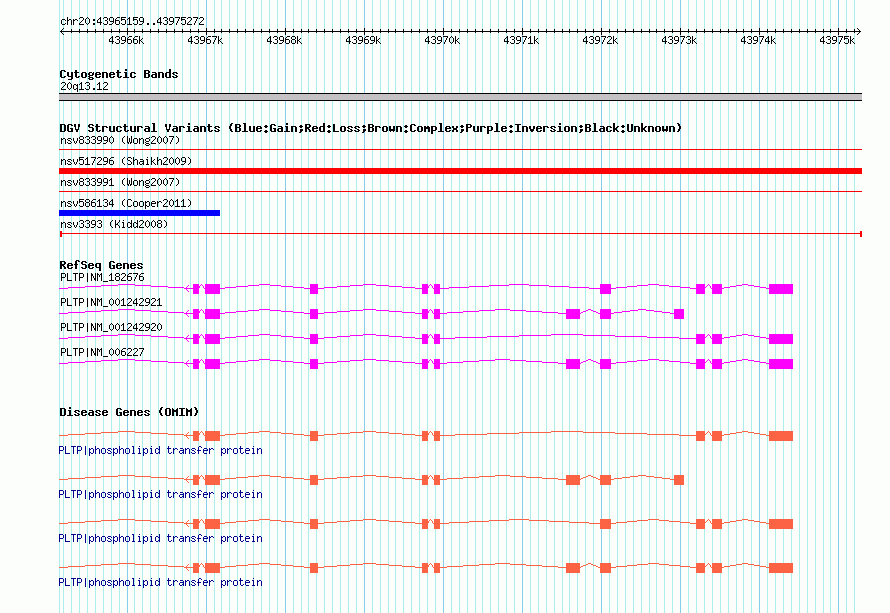This screenshot has height=613, width=890.
Task: Click the 43975k ruler tick label
Action: coord(837,40)
